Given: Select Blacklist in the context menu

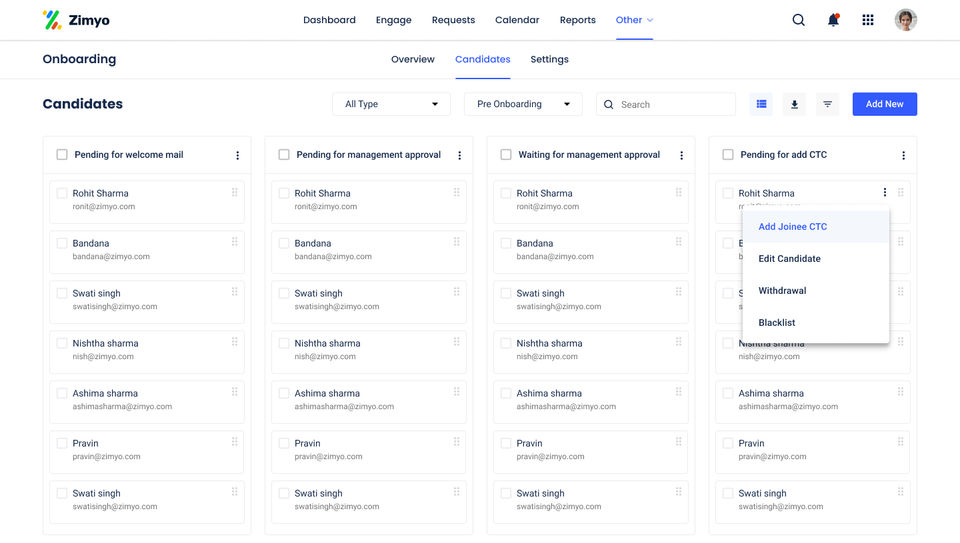Looking at the screenshot, I should (777, 323).
